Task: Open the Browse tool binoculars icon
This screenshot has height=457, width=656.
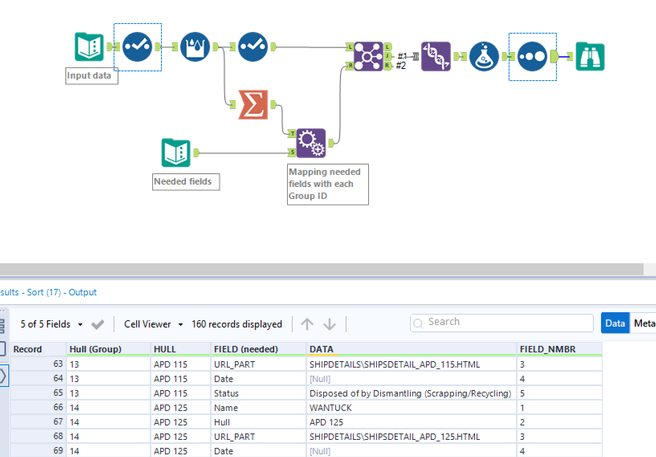Action: (590, 56)
